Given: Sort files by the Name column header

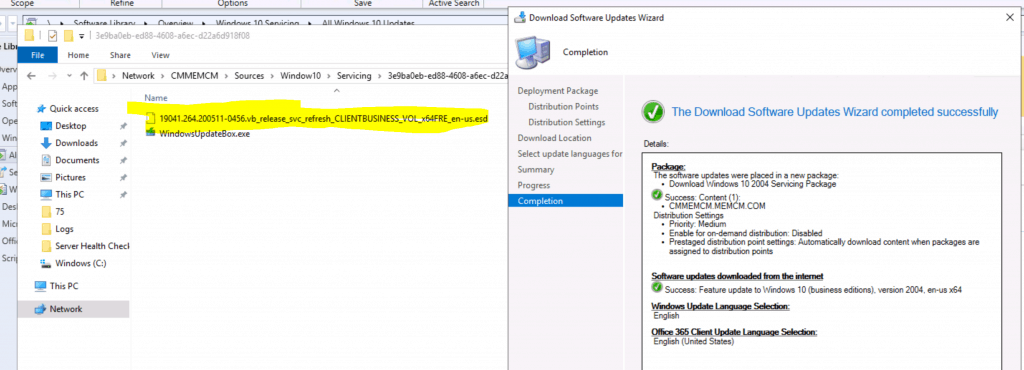Looking at the screenshot, I should click(x=156, y=98).
